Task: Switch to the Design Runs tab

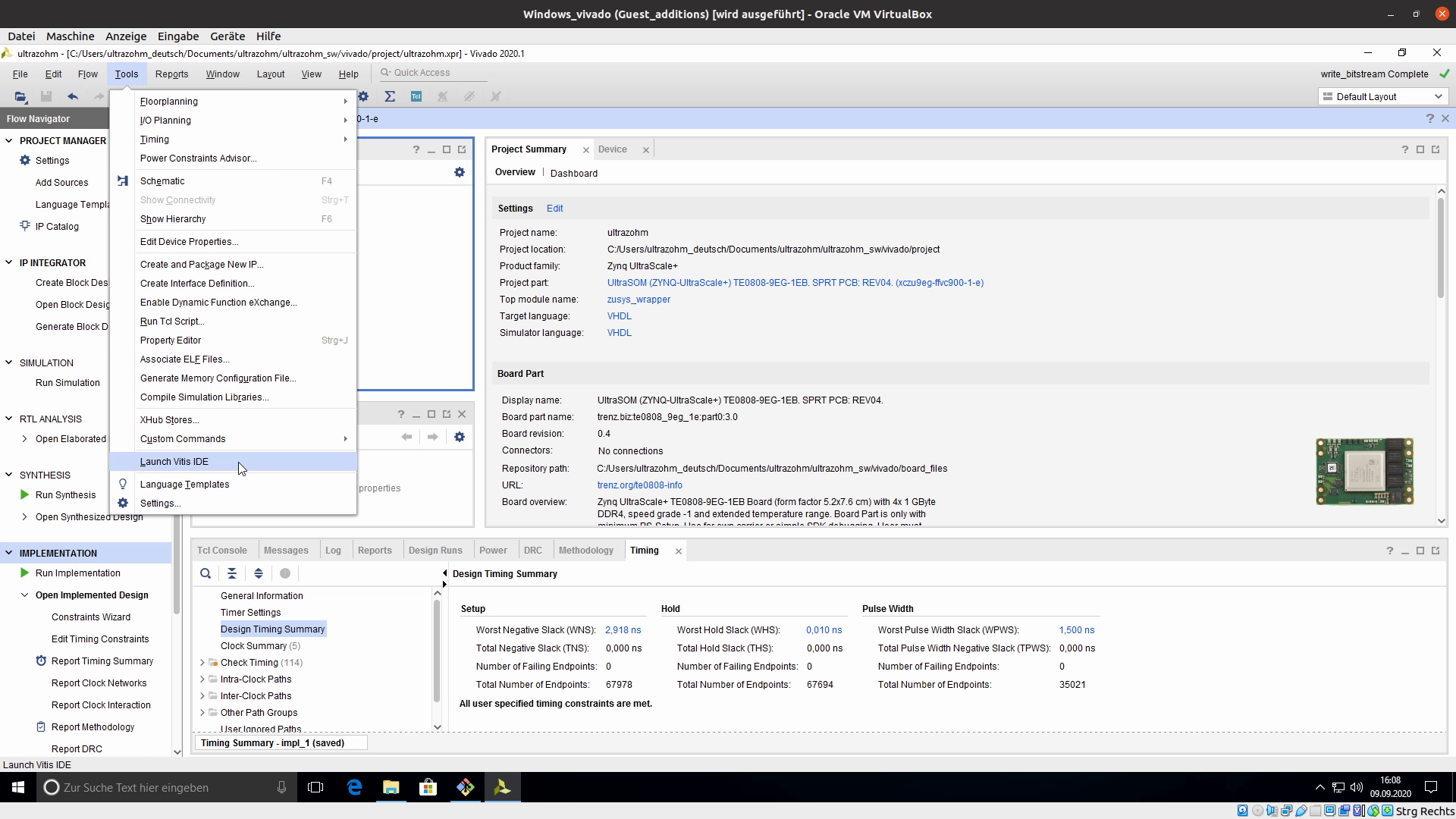Action: (435, 551)
